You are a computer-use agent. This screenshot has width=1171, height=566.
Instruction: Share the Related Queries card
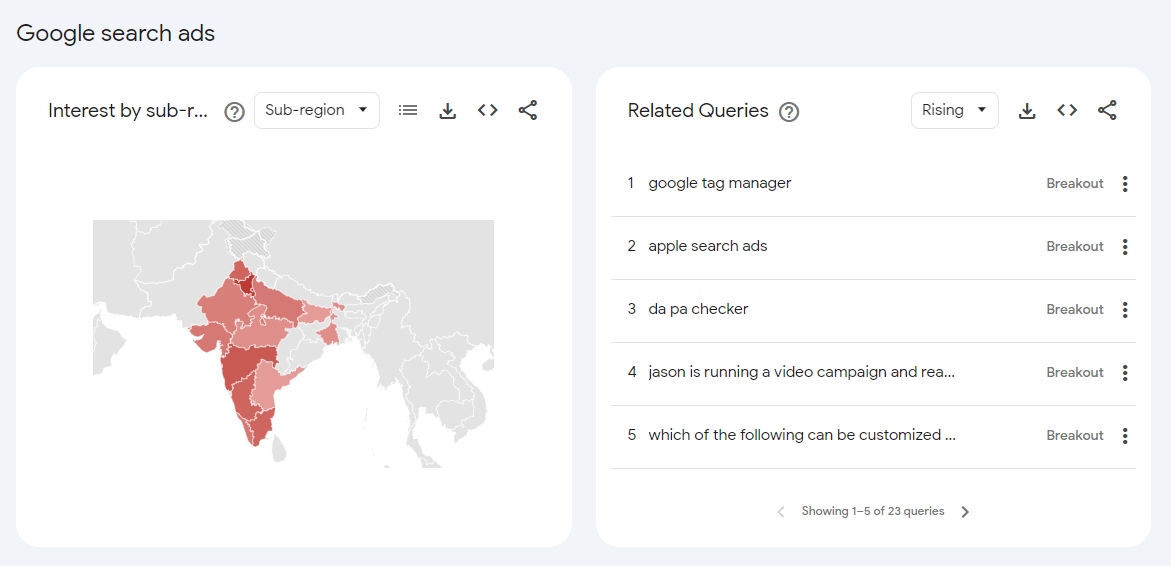(1107, 110)
